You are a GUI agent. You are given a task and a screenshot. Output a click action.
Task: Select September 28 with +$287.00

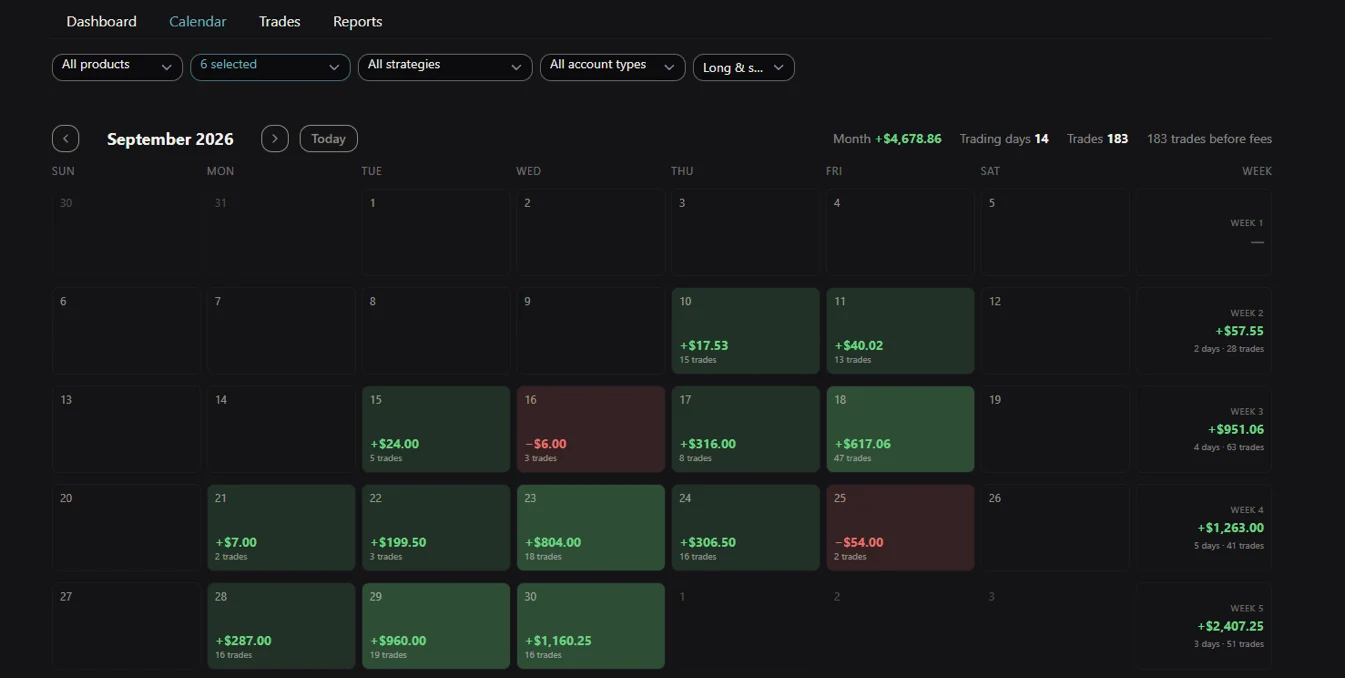(281, 626)
